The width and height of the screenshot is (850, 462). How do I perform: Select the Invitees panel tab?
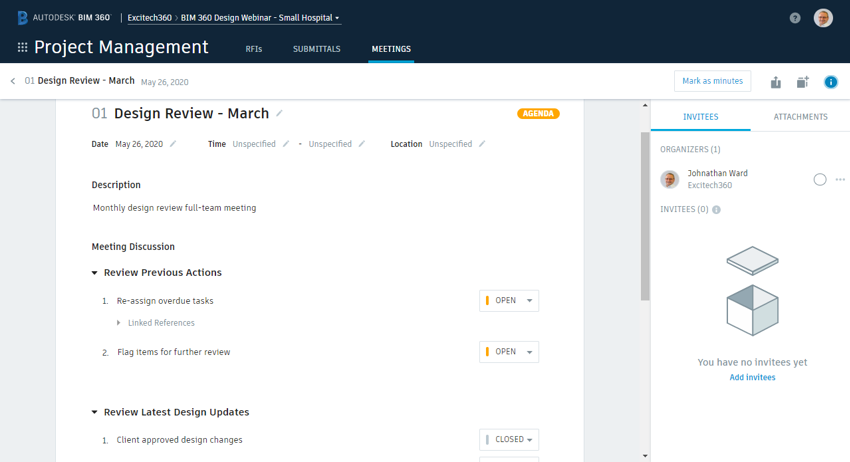700,117
